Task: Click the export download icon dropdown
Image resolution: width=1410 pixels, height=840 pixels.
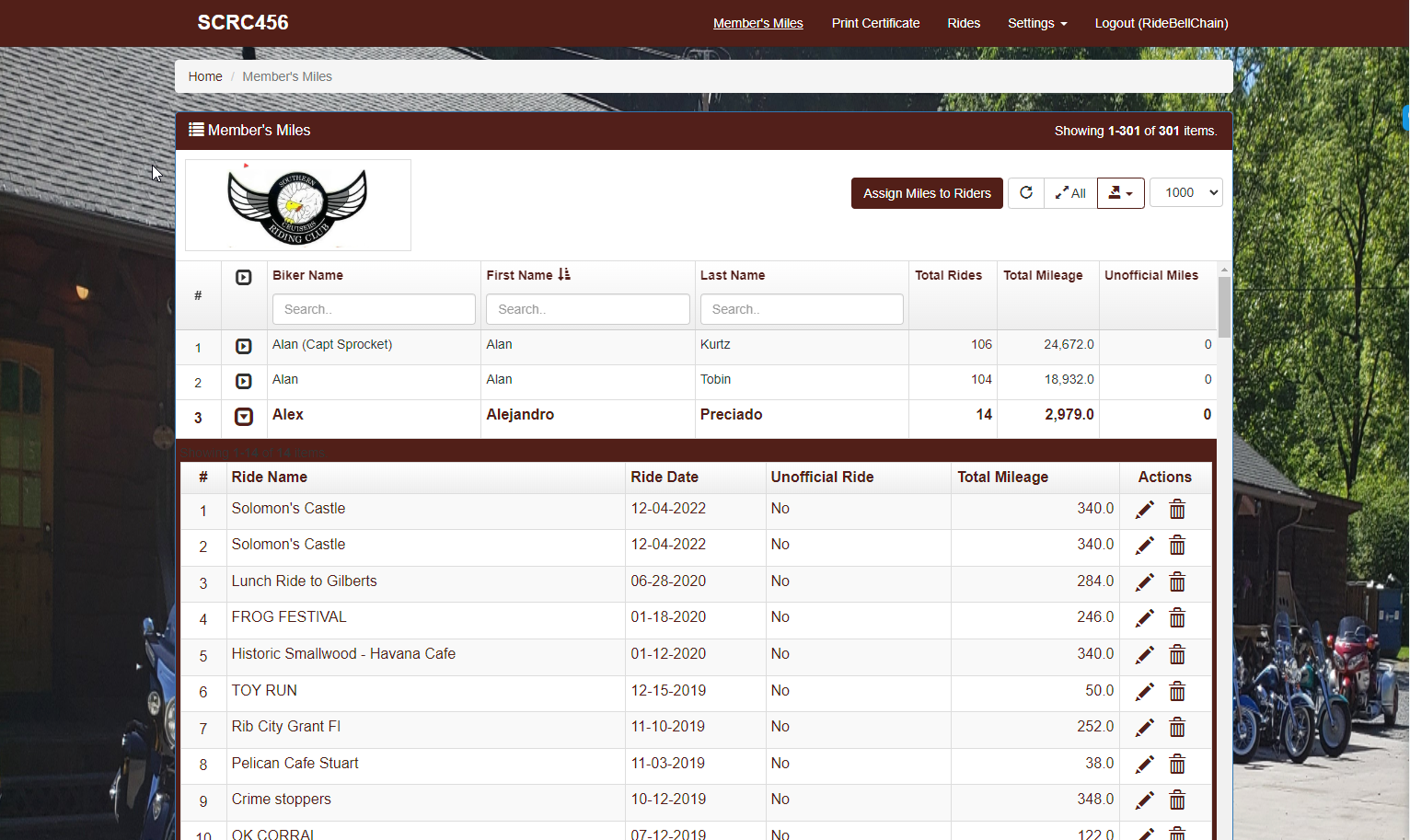Action: point(1120,193)
